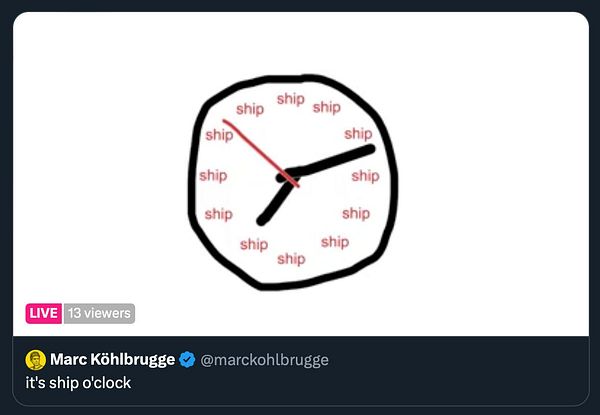Click "ship" at the eight o'clock position
Screen dimensions: 600x415
coord(218,213)
